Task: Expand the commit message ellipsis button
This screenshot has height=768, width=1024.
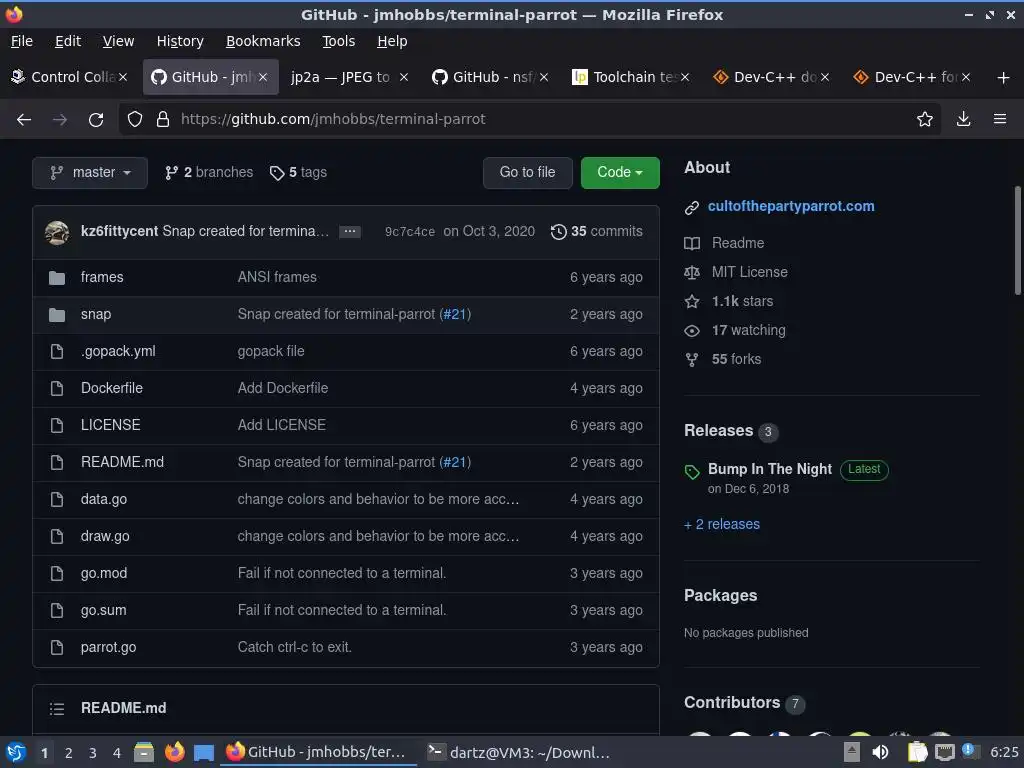Action: tap(350, 232)
